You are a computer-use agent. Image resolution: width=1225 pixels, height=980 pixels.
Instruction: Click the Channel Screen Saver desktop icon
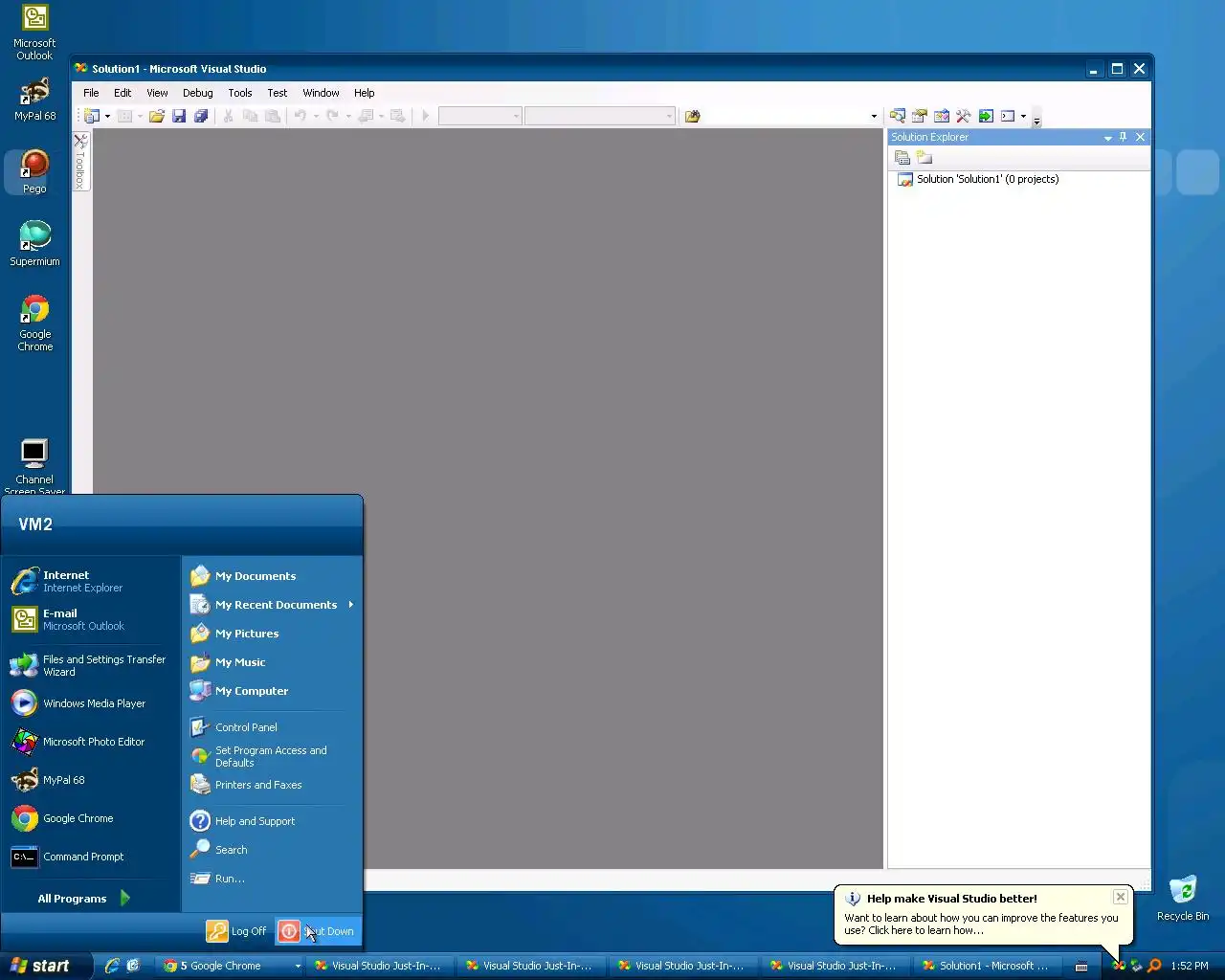click(34, 465)
